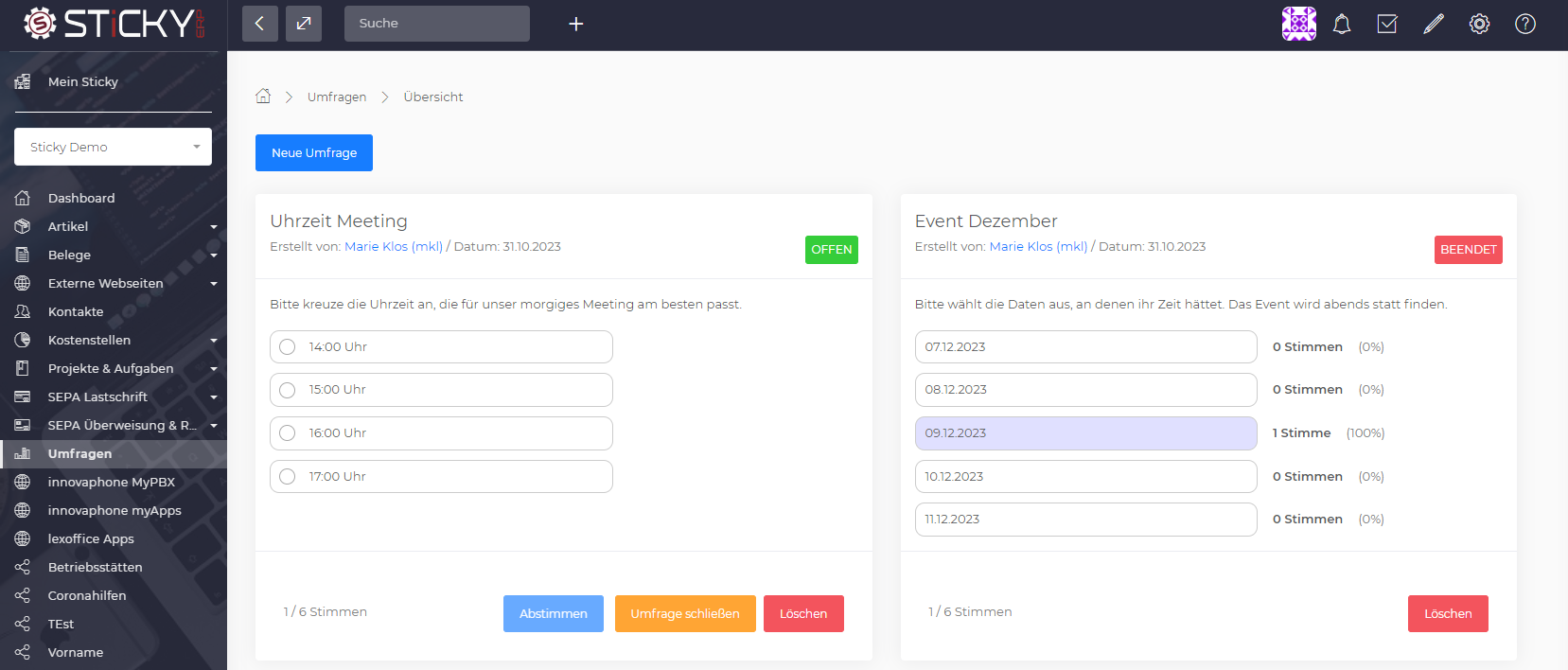1568x670 pixels.
Task: Open the notifications bell
Action: pyautogui.click(x=1342, y=24)
